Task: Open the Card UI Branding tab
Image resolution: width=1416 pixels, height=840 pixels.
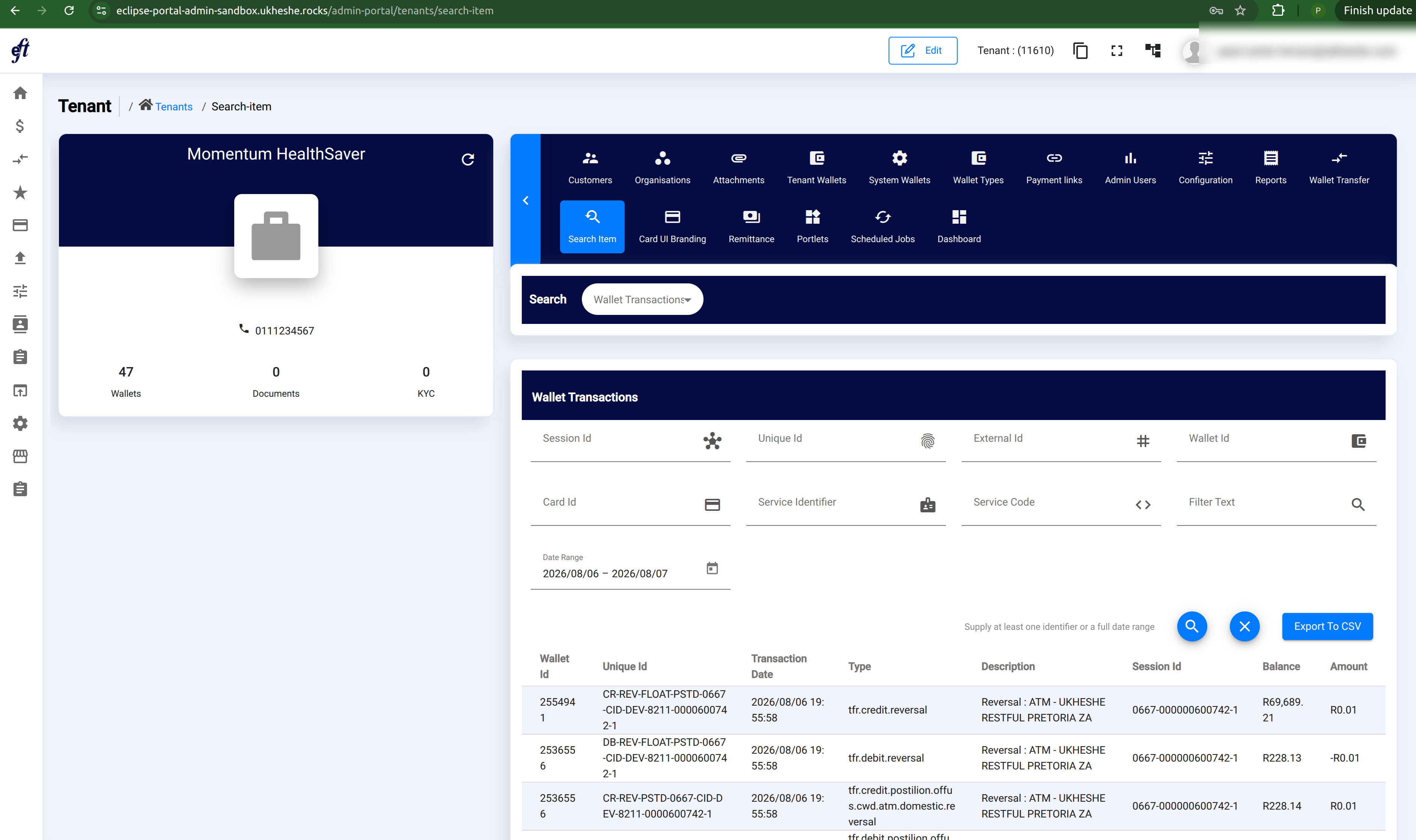Action: [x=672, y=226]
